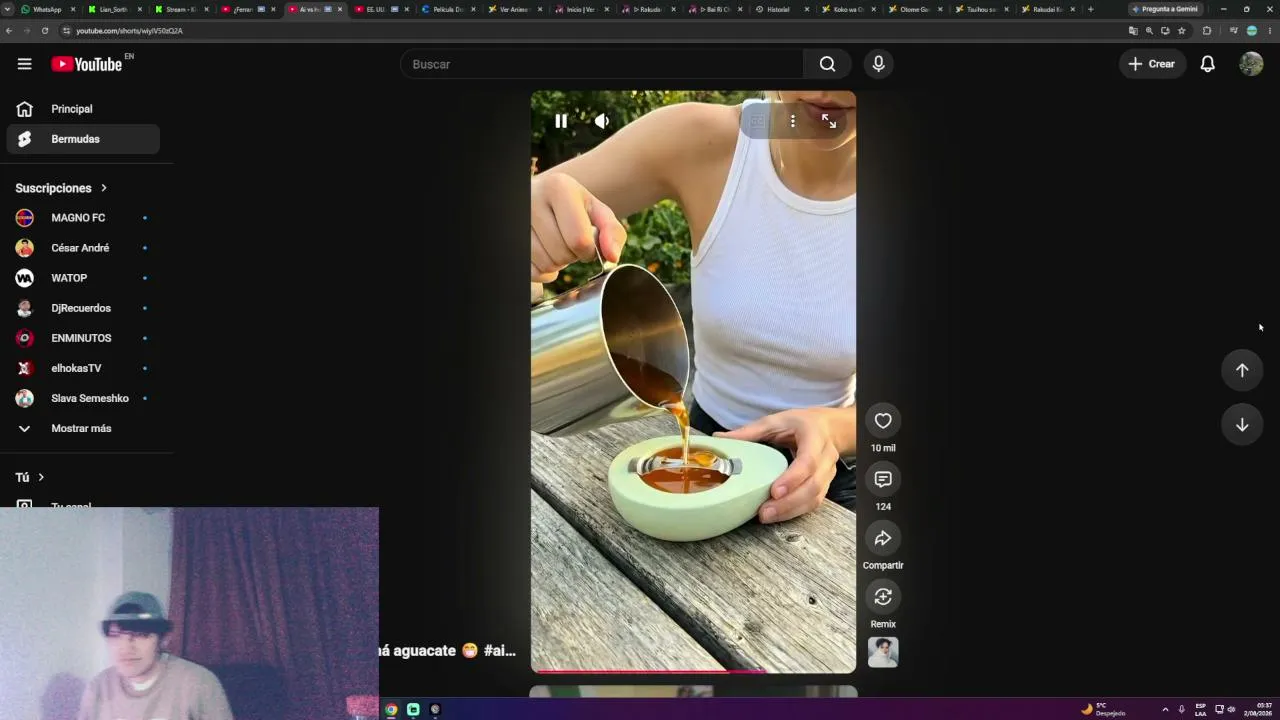Zoom the page via magnifier icon

point(1149,31)
